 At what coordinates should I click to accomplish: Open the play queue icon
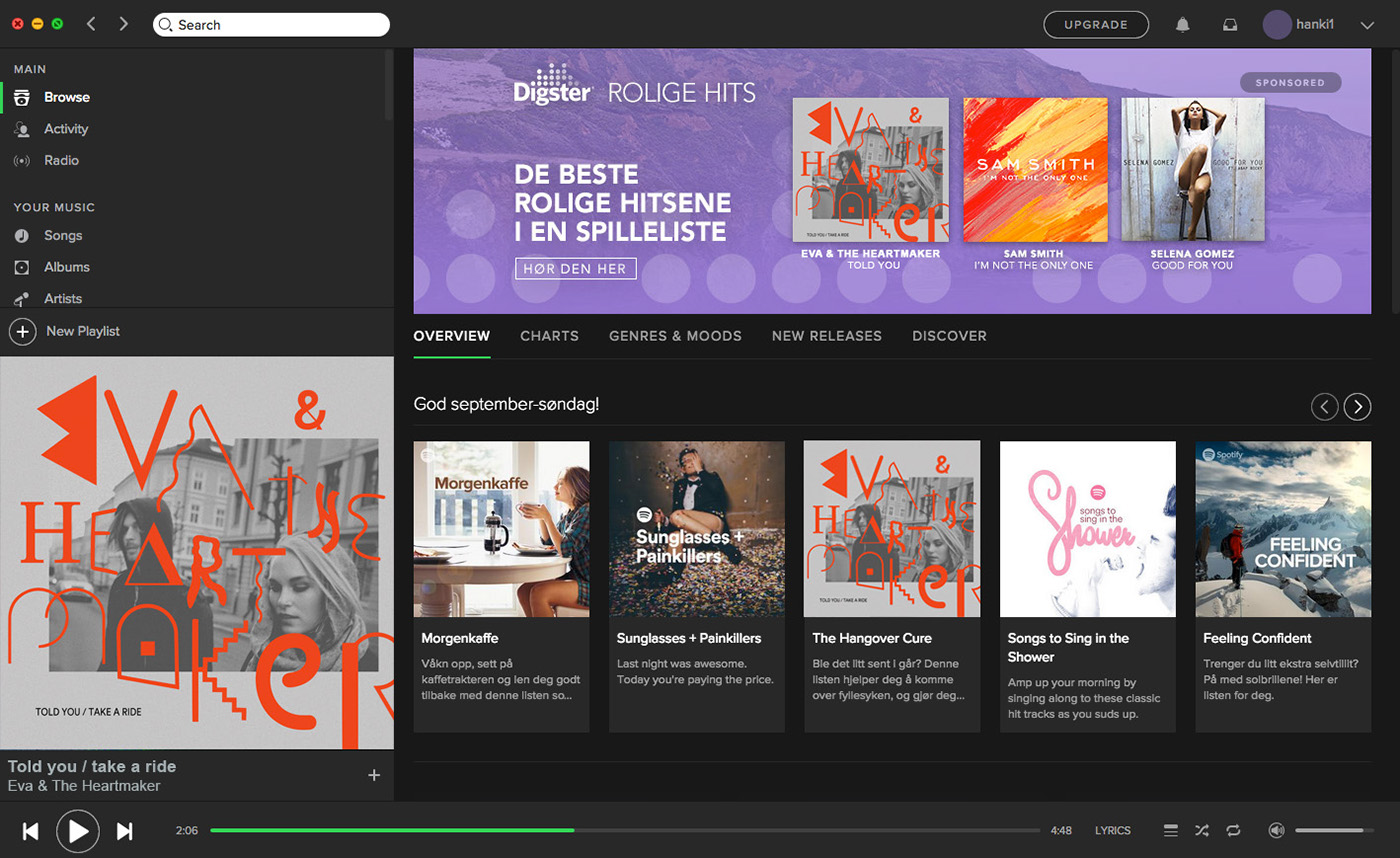[1171, 830]
